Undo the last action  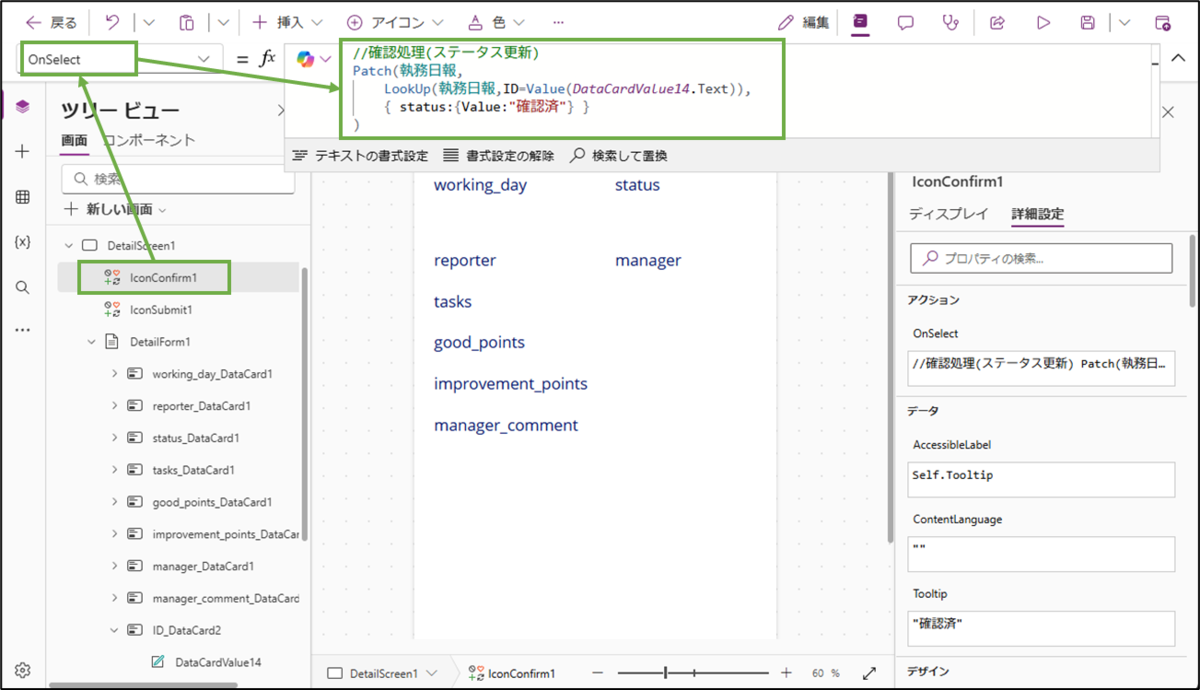pyautogui.click(x=112, y=22)
